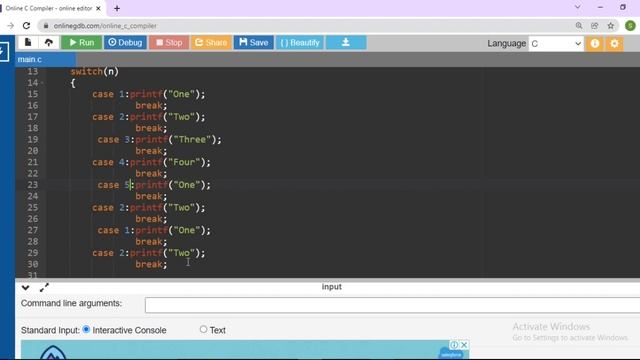
Task: Go forward in browser history
Action: pos(10,26)
